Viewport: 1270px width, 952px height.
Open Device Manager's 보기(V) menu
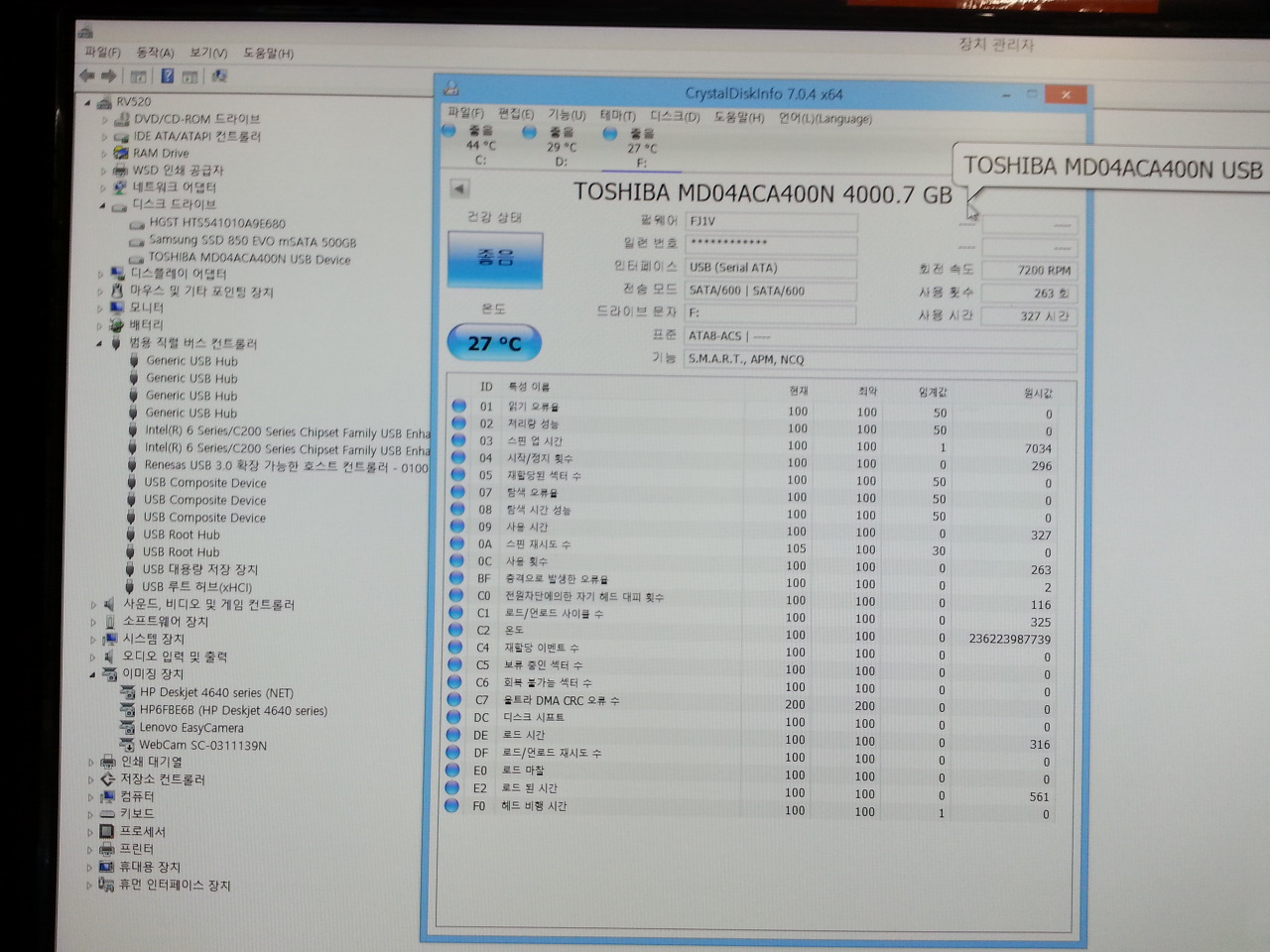[x=208, y=53]
